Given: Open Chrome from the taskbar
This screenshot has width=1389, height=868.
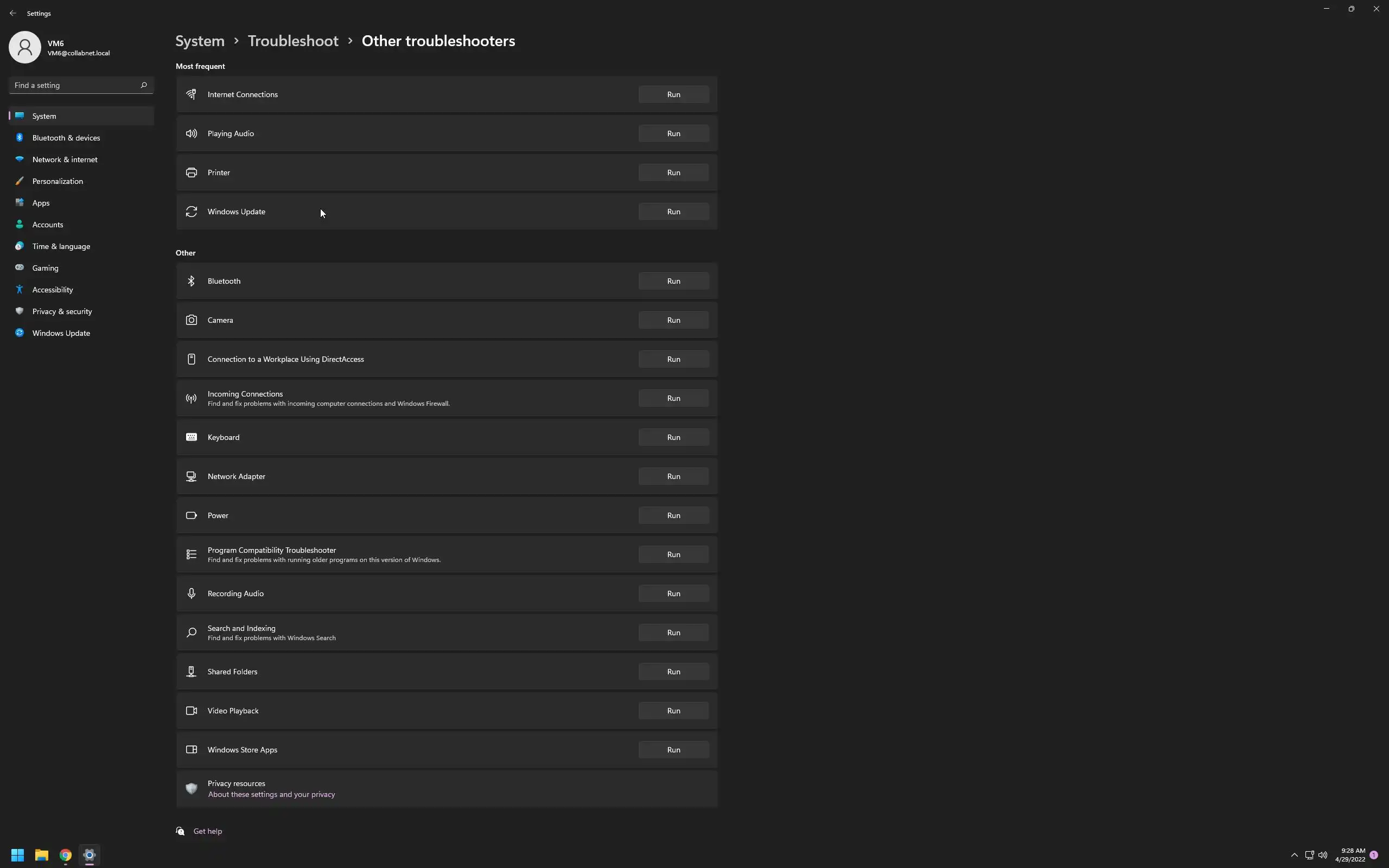Looking at the screenshot, I should pyautogui.click(x=66, y=855).
